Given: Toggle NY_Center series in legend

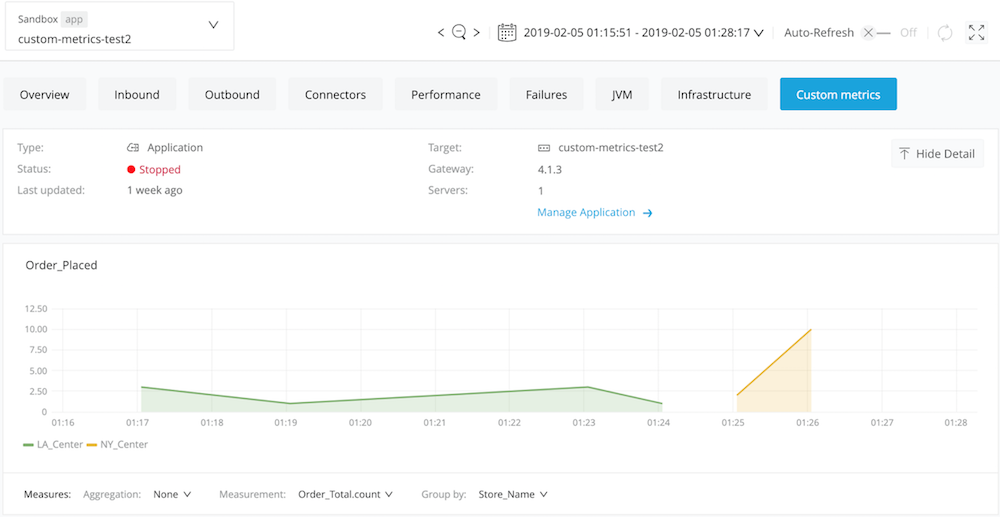Looking at the screenshot, I should click(x=117, y=444).
